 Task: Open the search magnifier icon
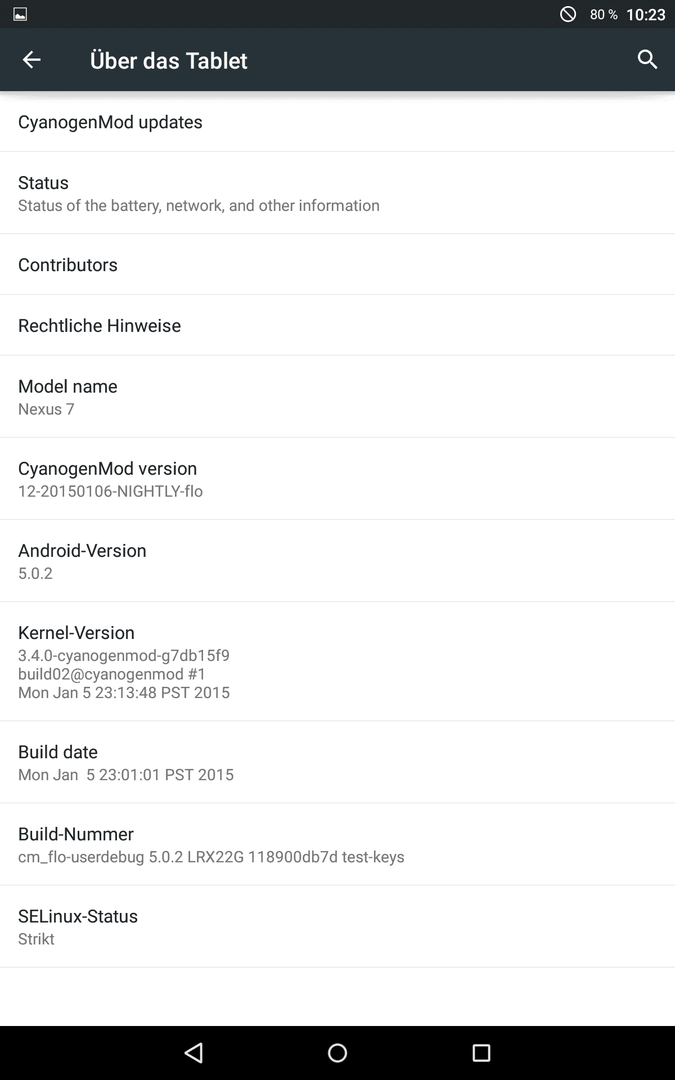(x=647, y=60)
